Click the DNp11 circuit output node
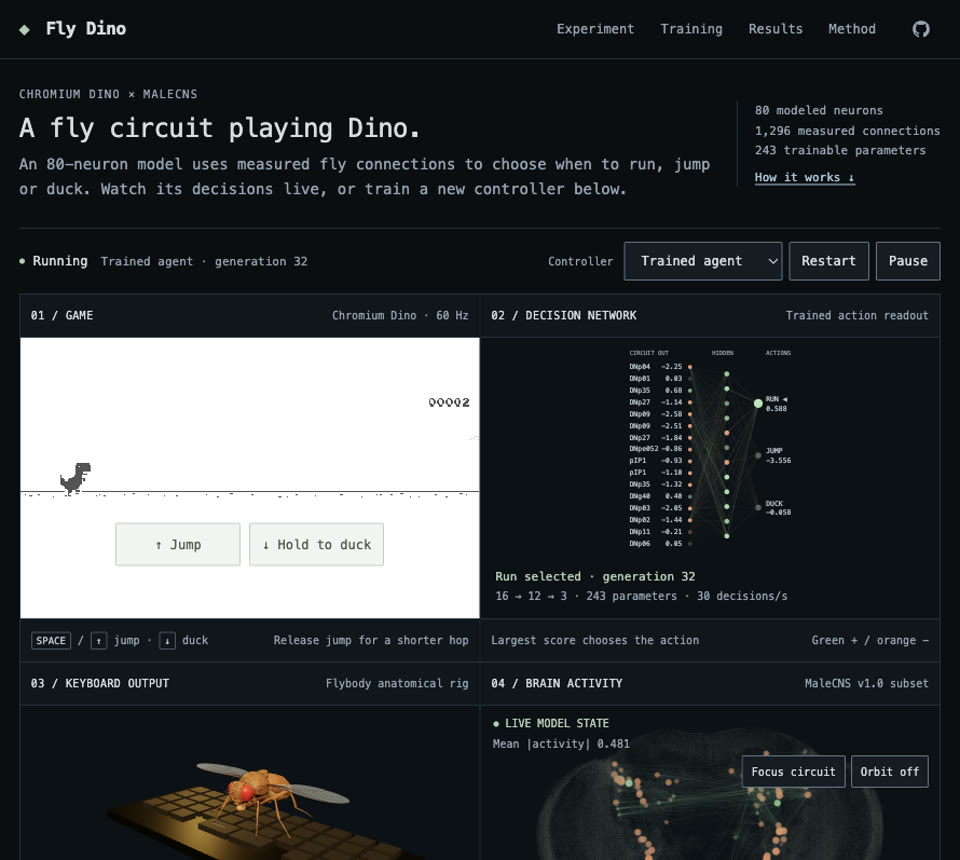960x860 pixels. 690,531
